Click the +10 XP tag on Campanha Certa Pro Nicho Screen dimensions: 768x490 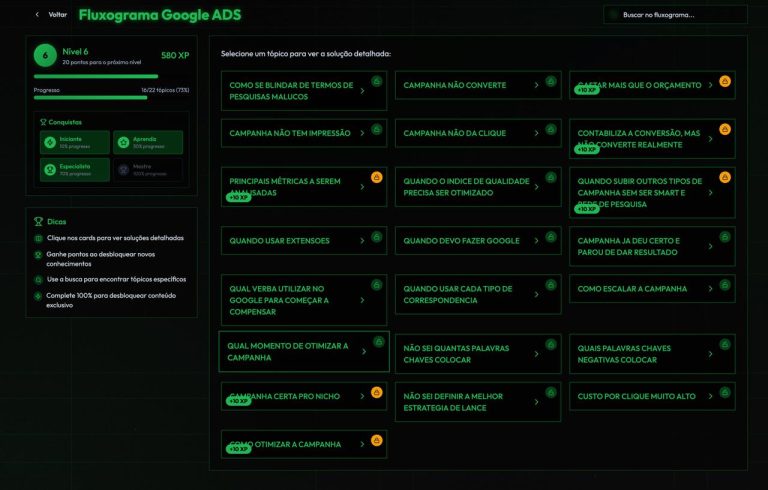238,401
